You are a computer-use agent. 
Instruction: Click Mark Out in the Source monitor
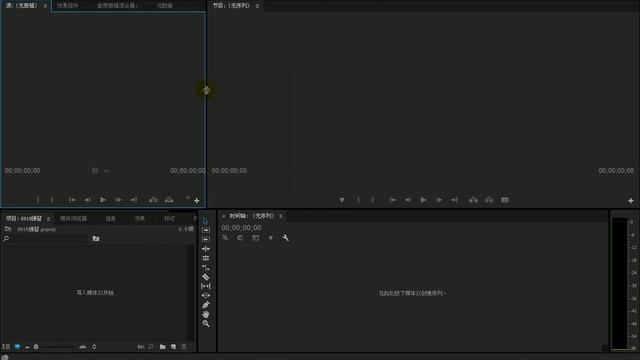pyautogui.click(x=52, y=200)
